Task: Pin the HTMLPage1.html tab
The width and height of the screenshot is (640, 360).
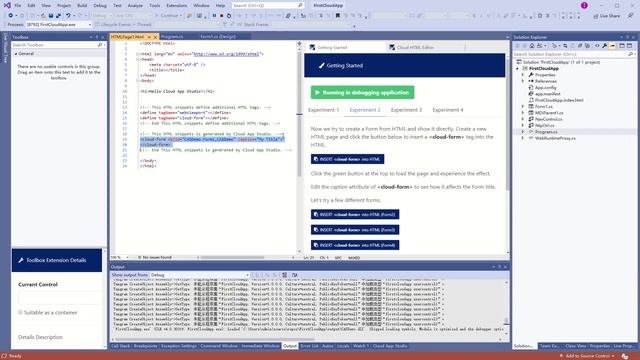Action: [x=149, y=37]
